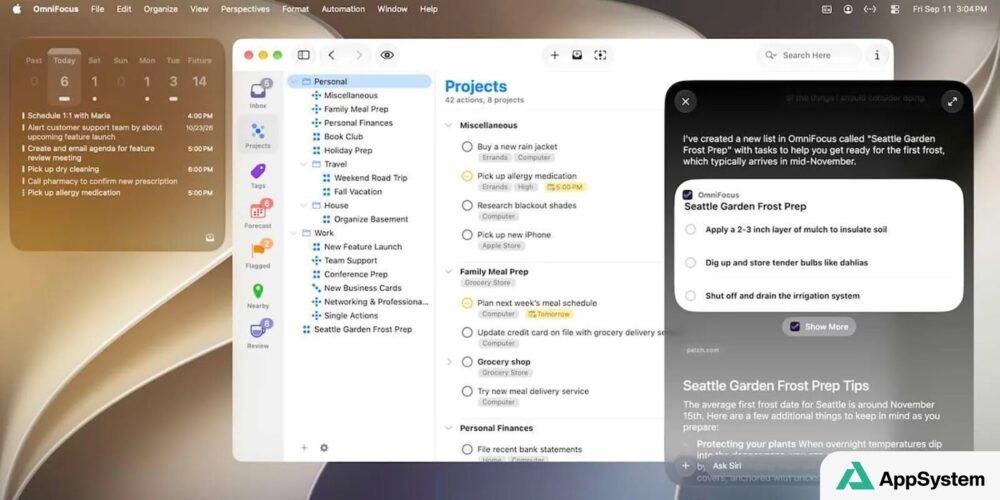Click Show More in Siri panel
Screen dimensions: 1000x500
point(819,327)
